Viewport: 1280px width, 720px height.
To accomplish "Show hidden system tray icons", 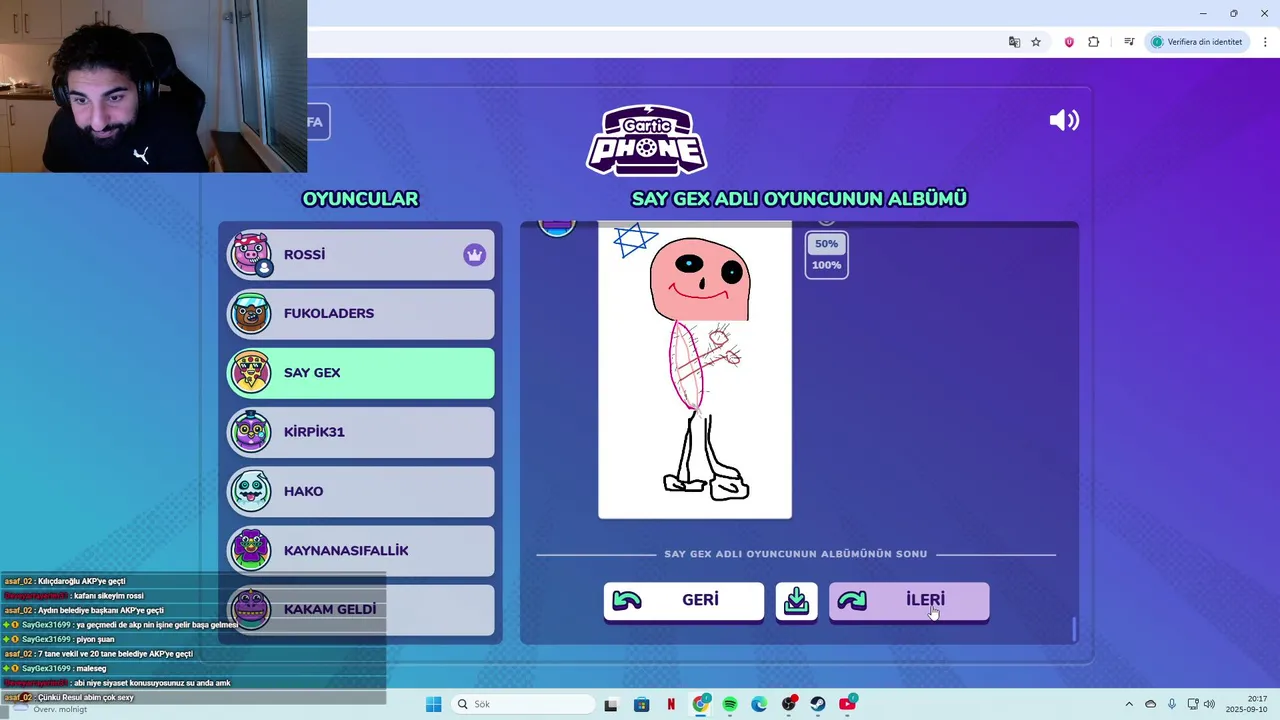I will click(x=1129, y=704).
